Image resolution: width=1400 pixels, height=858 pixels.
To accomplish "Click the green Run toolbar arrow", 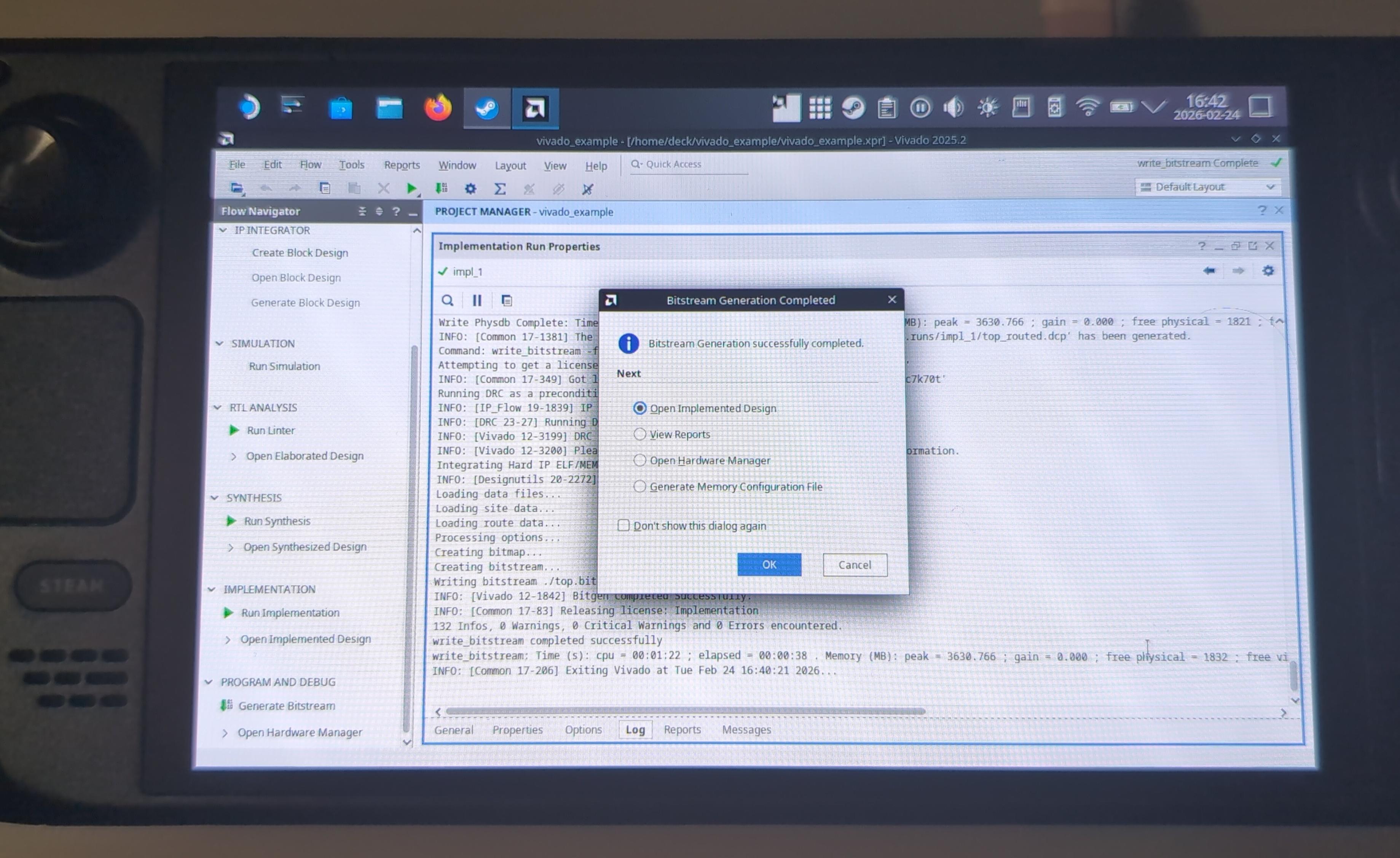I will 411,188.
